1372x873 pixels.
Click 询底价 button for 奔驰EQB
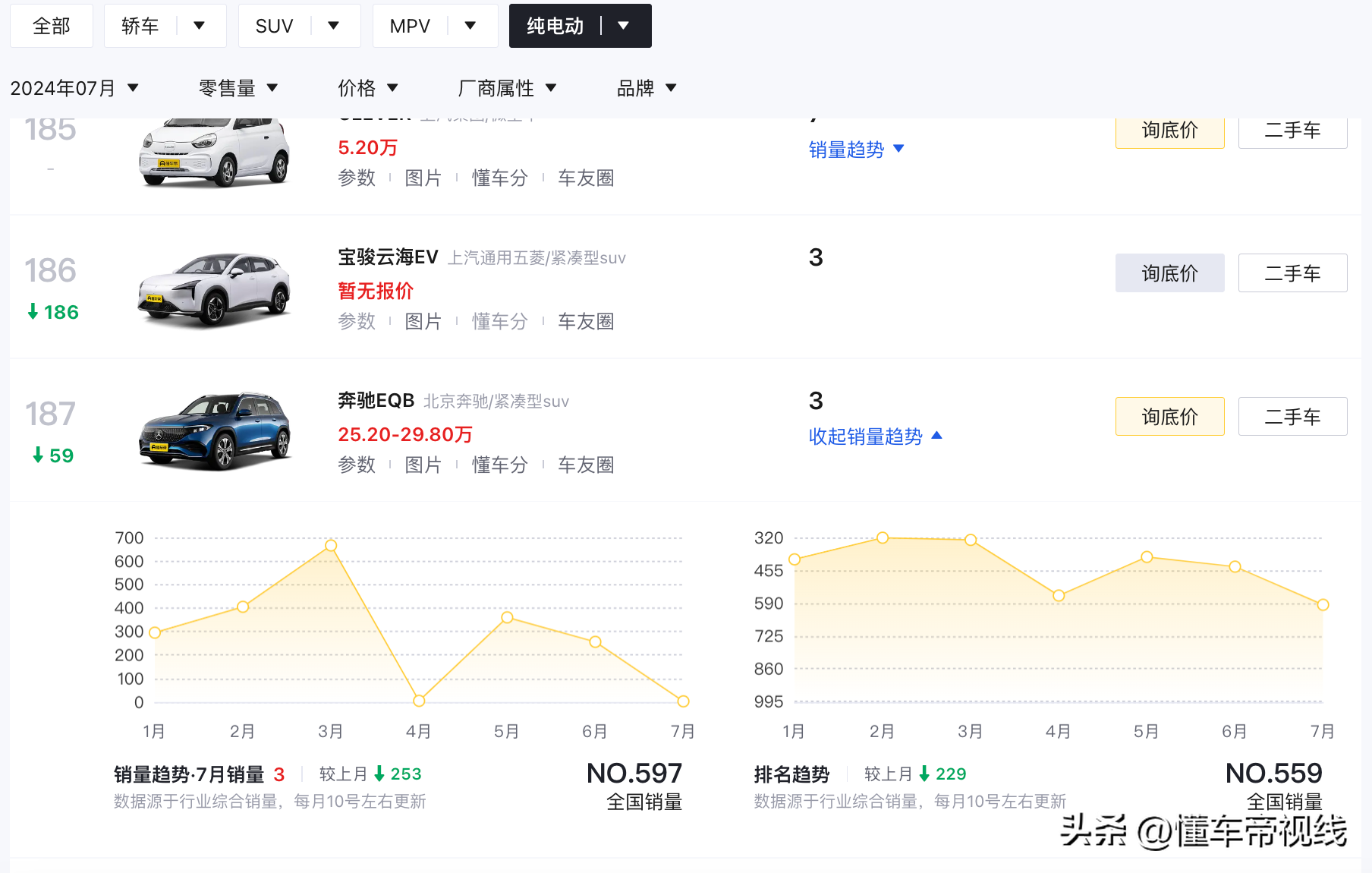tap(1169, 416)
